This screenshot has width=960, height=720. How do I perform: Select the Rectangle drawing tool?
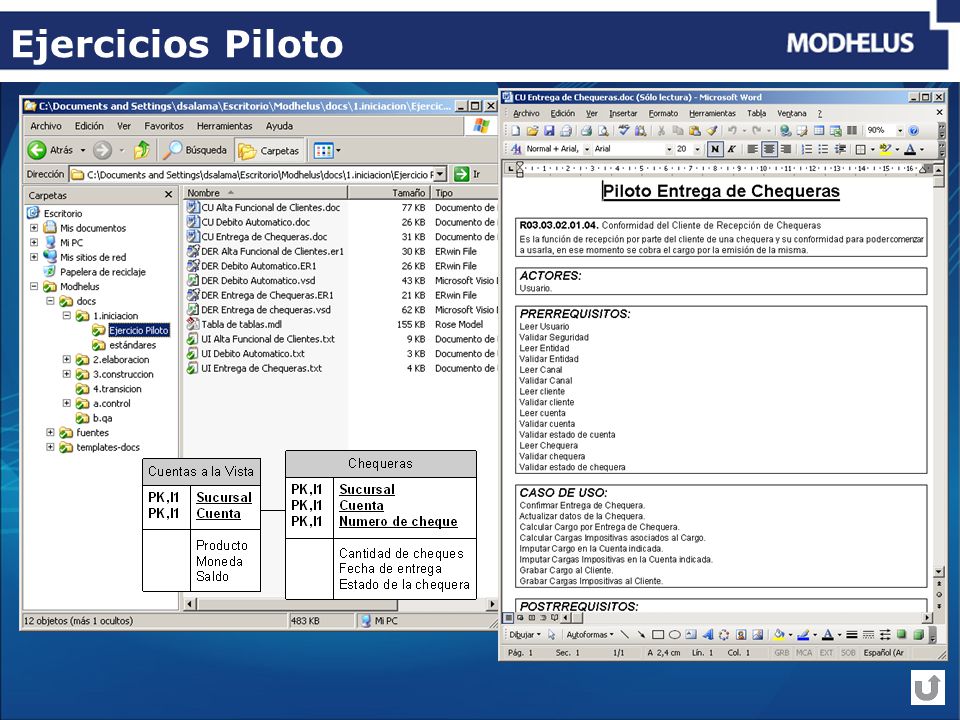(658, 635)
